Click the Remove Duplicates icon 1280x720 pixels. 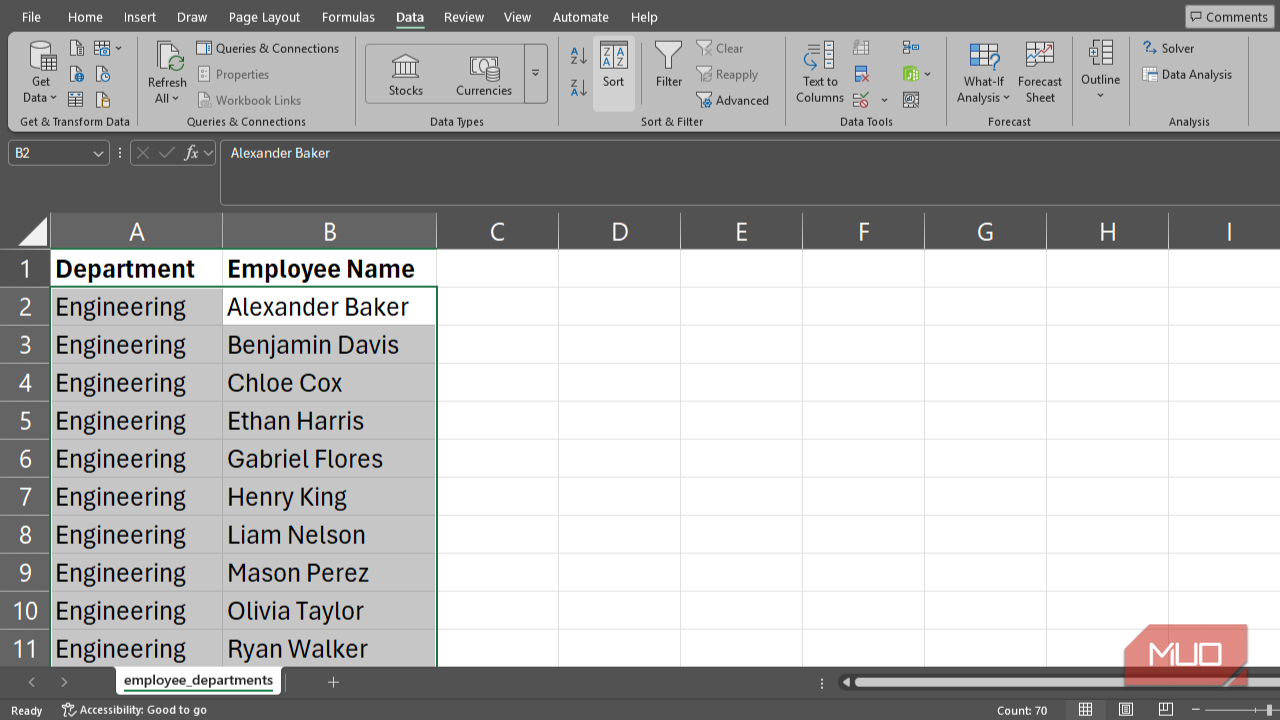point(861,74)
